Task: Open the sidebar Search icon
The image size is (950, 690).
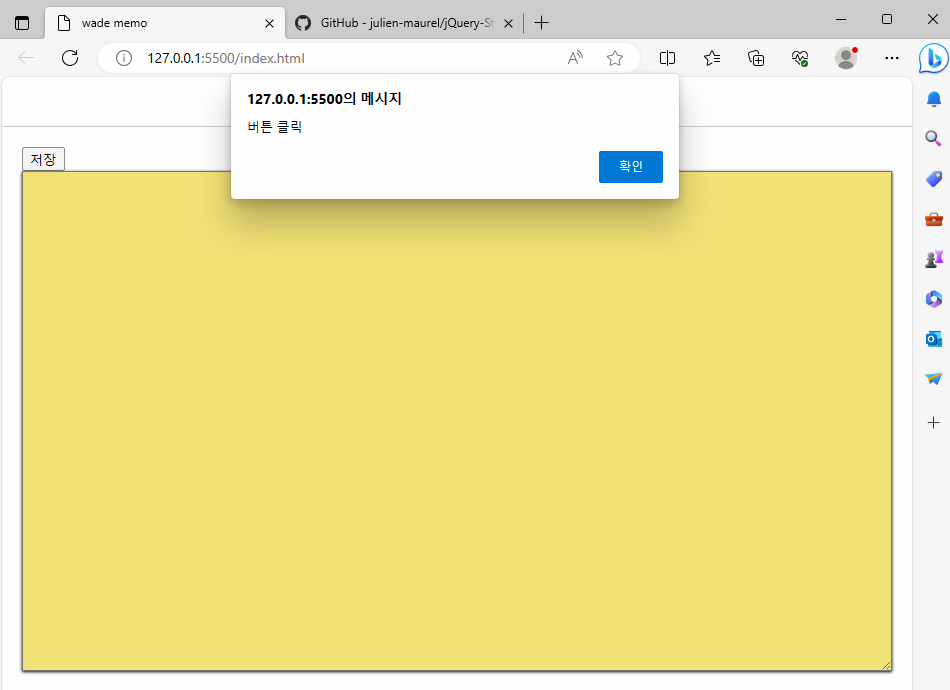Action: [x=934, y=139]
